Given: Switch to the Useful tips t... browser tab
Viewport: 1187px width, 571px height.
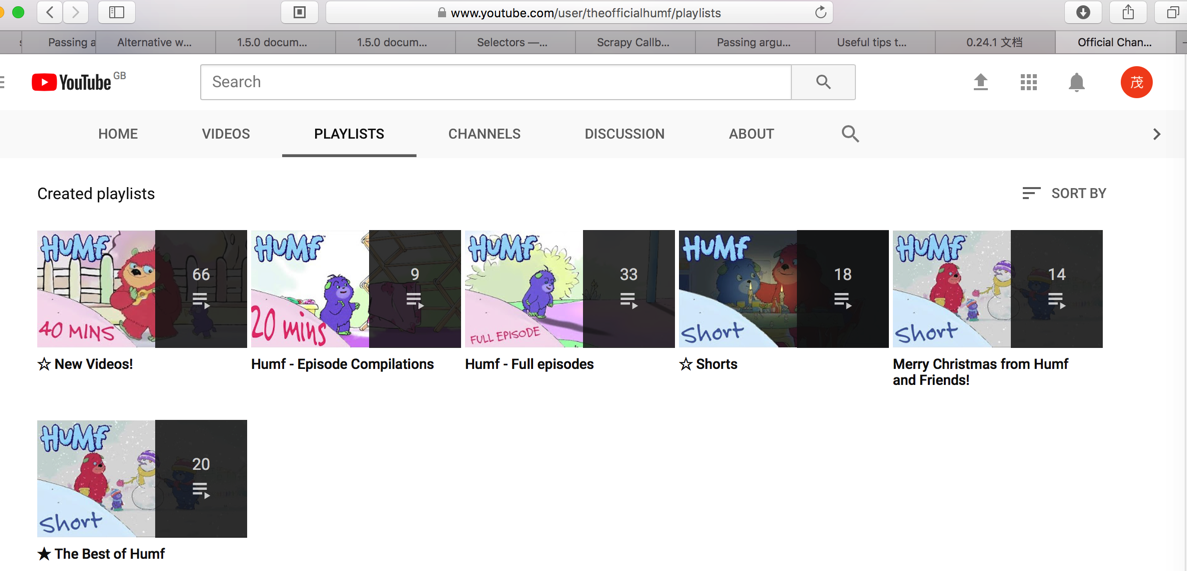Looking at the screenshot, I should tap(875, 42).
